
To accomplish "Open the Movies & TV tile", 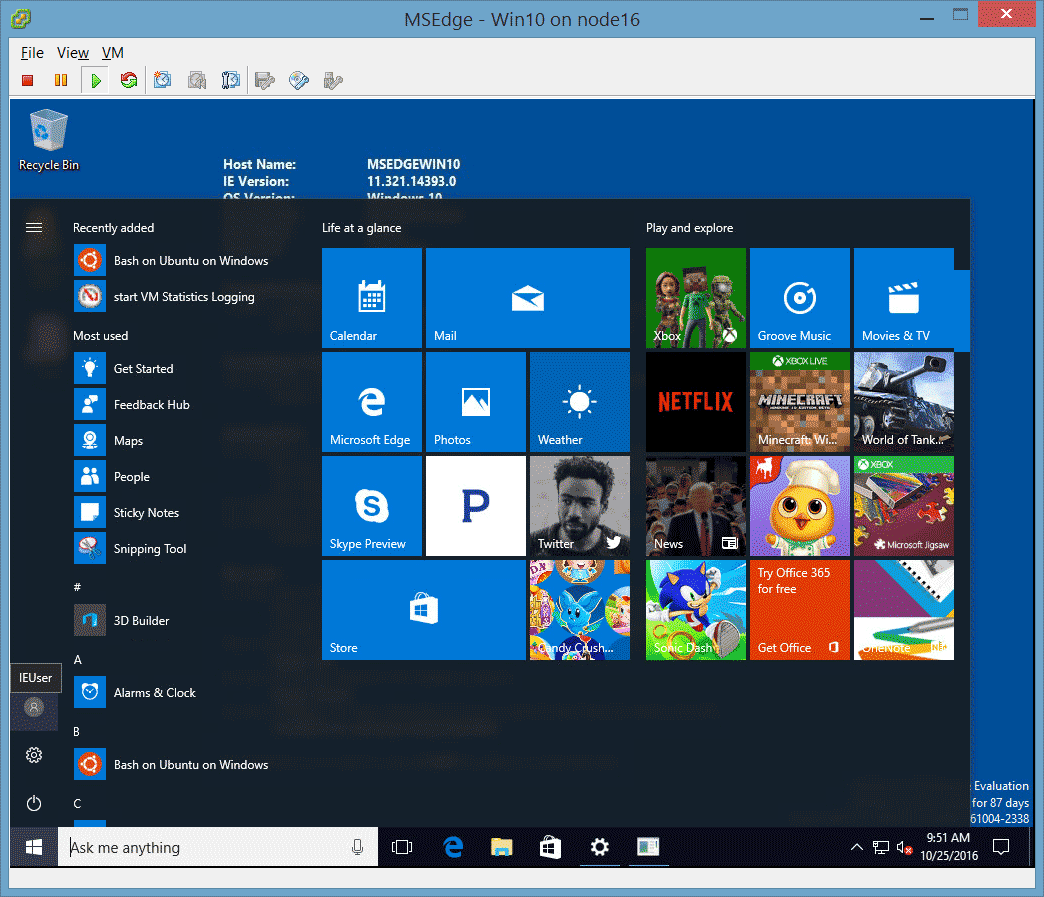I will (x=903, y=298).
